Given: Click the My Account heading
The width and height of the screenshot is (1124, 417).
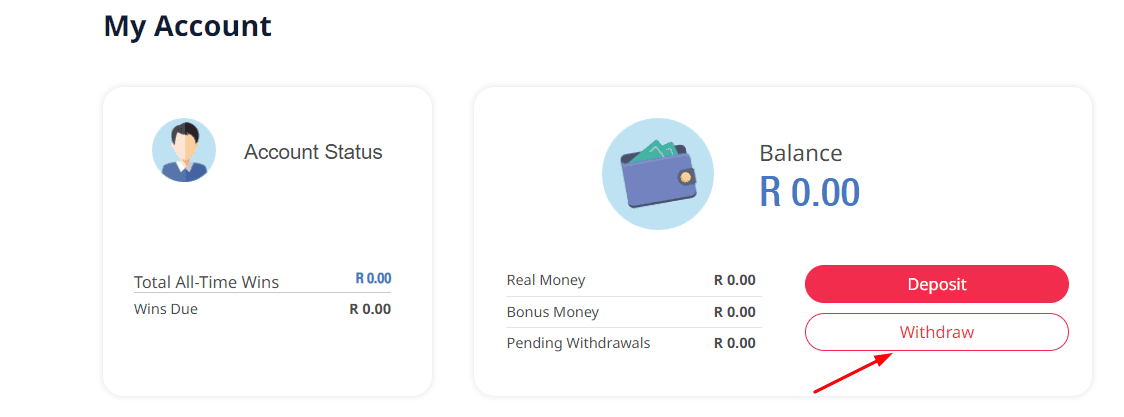Looking at the screenshot, I should click(x=188, y=26).
